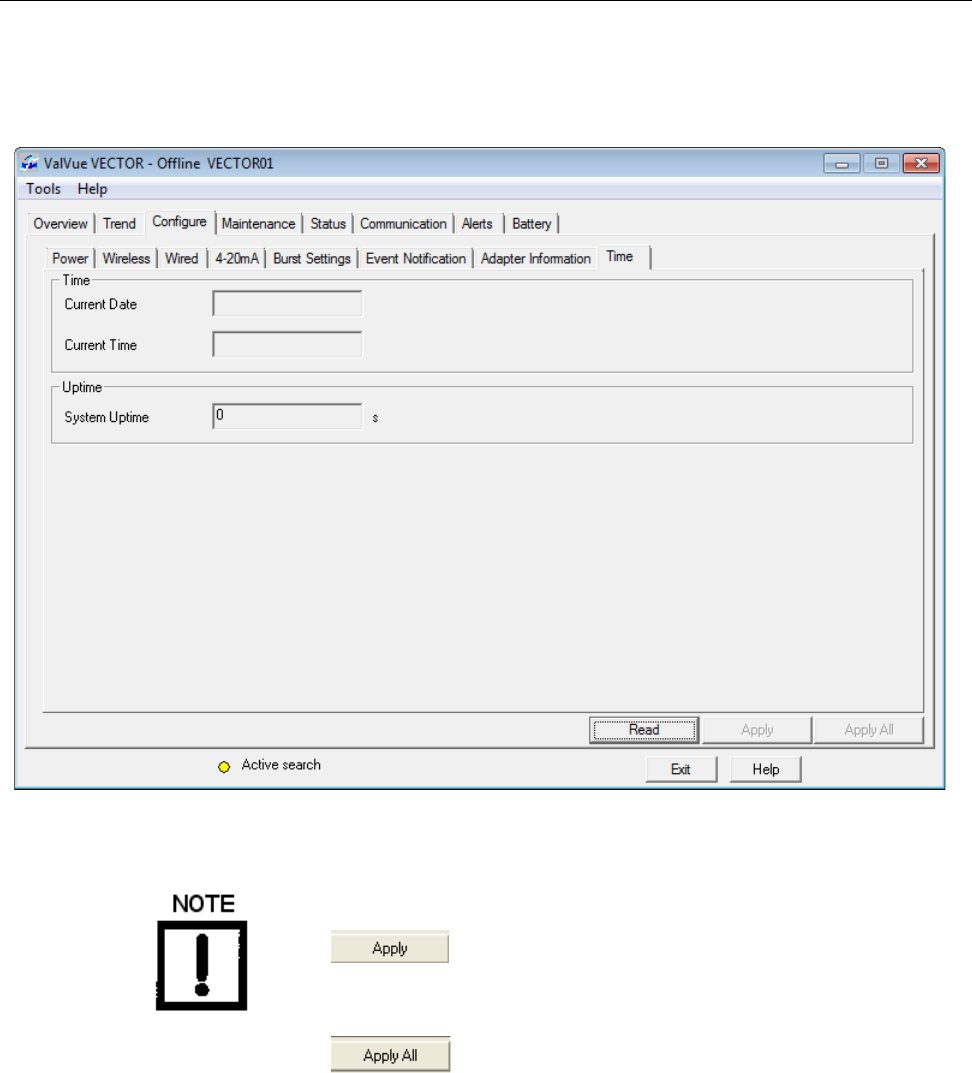Open the Tools menu

[x=43, y=189]
